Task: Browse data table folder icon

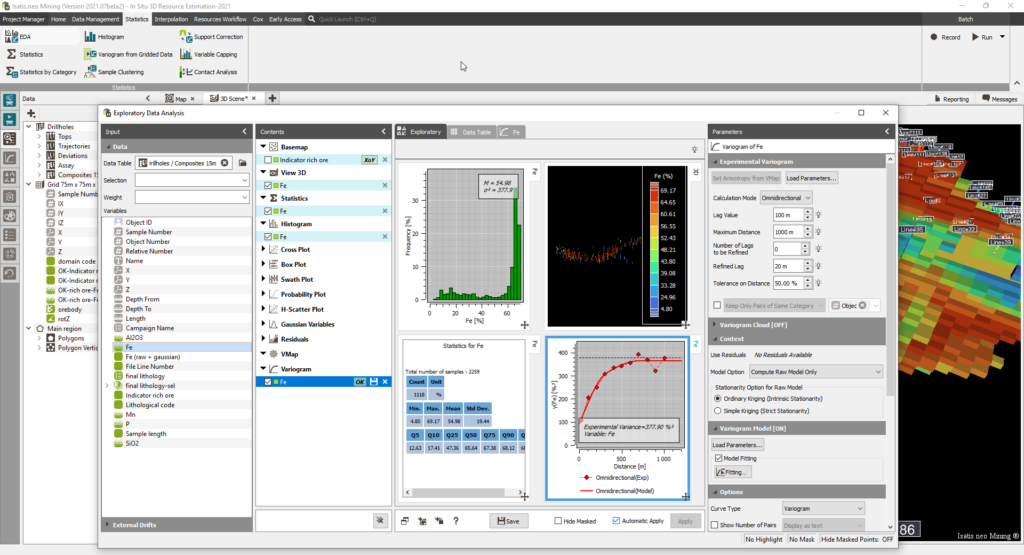Action: click(243, 163)
